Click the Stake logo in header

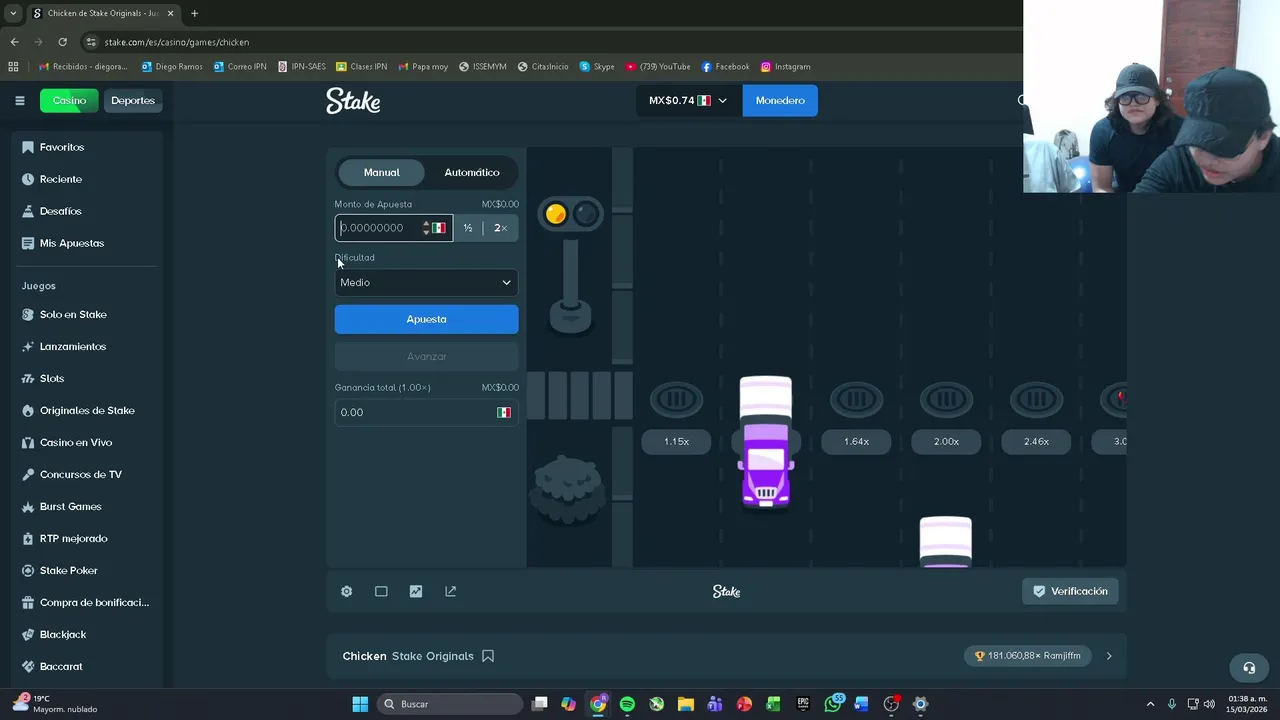click(x=353, y=101)
